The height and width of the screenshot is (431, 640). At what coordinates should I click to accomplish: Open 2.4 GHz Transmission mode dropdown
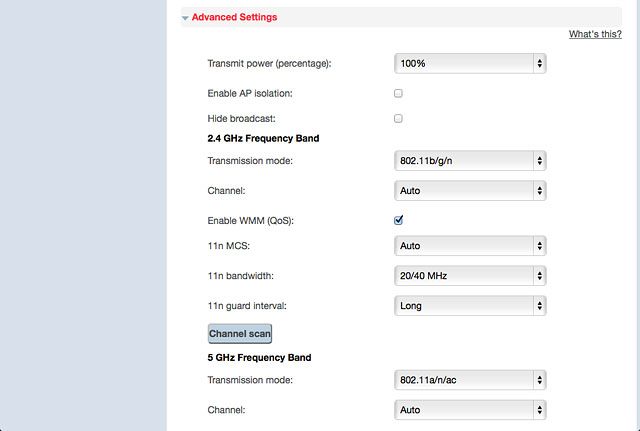click(x=470, y=161)
